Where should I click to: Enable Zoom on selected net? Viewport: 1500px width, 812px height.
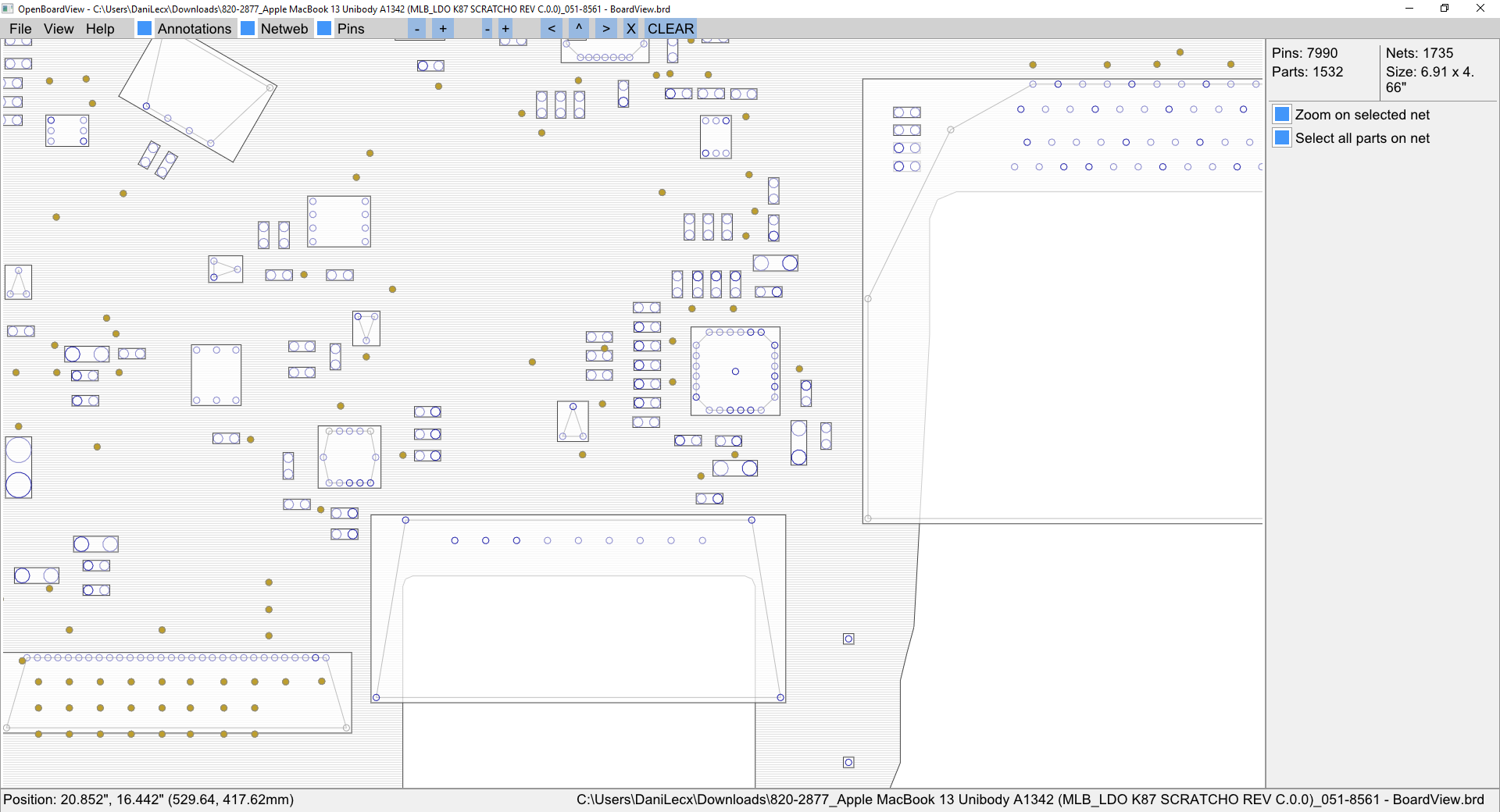pyautogui.click(x=1282, y=115)
